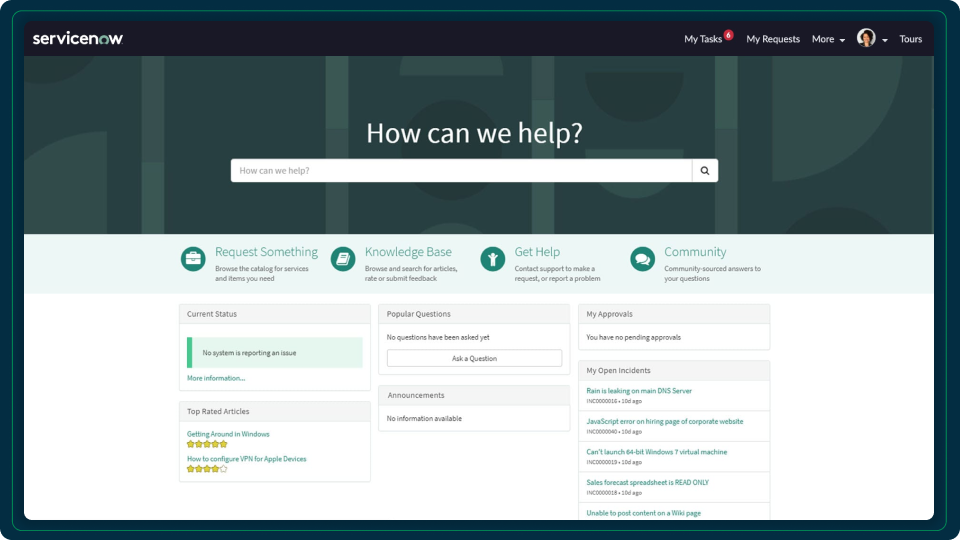Click the My Open Incidents panel header

click(x=674, y=370)
